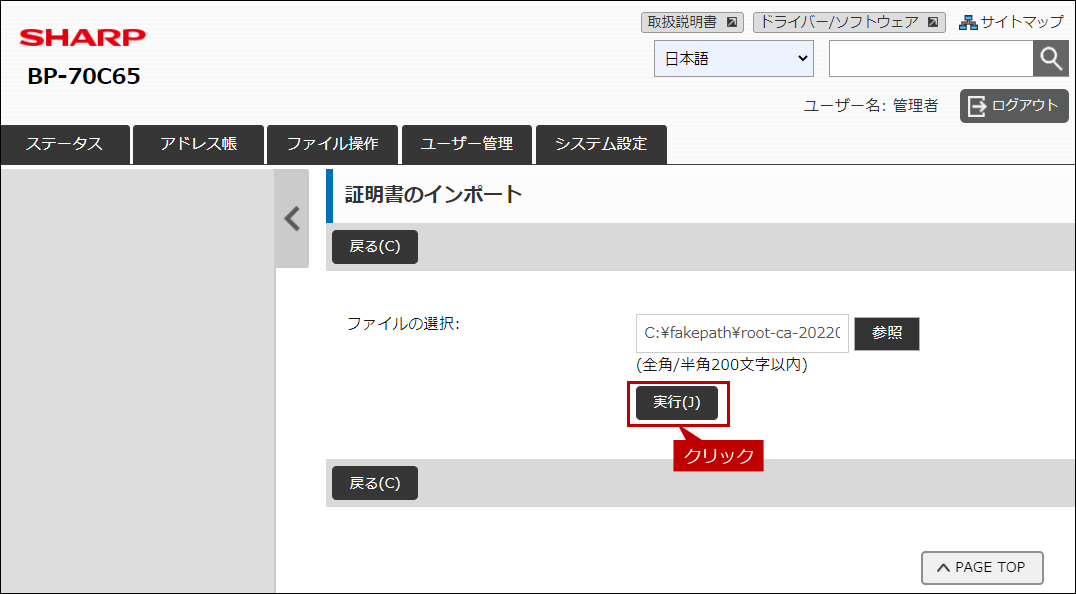Click the (全角/半角200文字以内) hint text
1076x594 pixels.
pos(722,365)
